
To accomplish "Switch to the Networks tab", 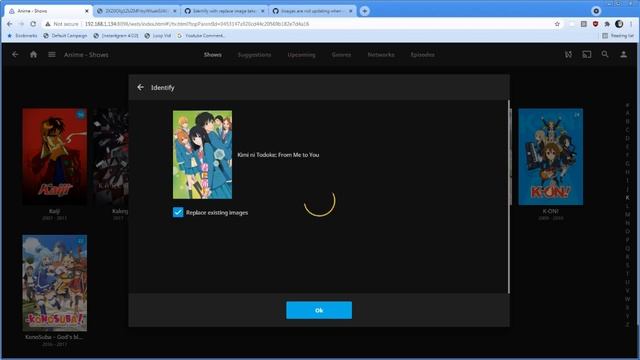I will click(x=381, y=55).
